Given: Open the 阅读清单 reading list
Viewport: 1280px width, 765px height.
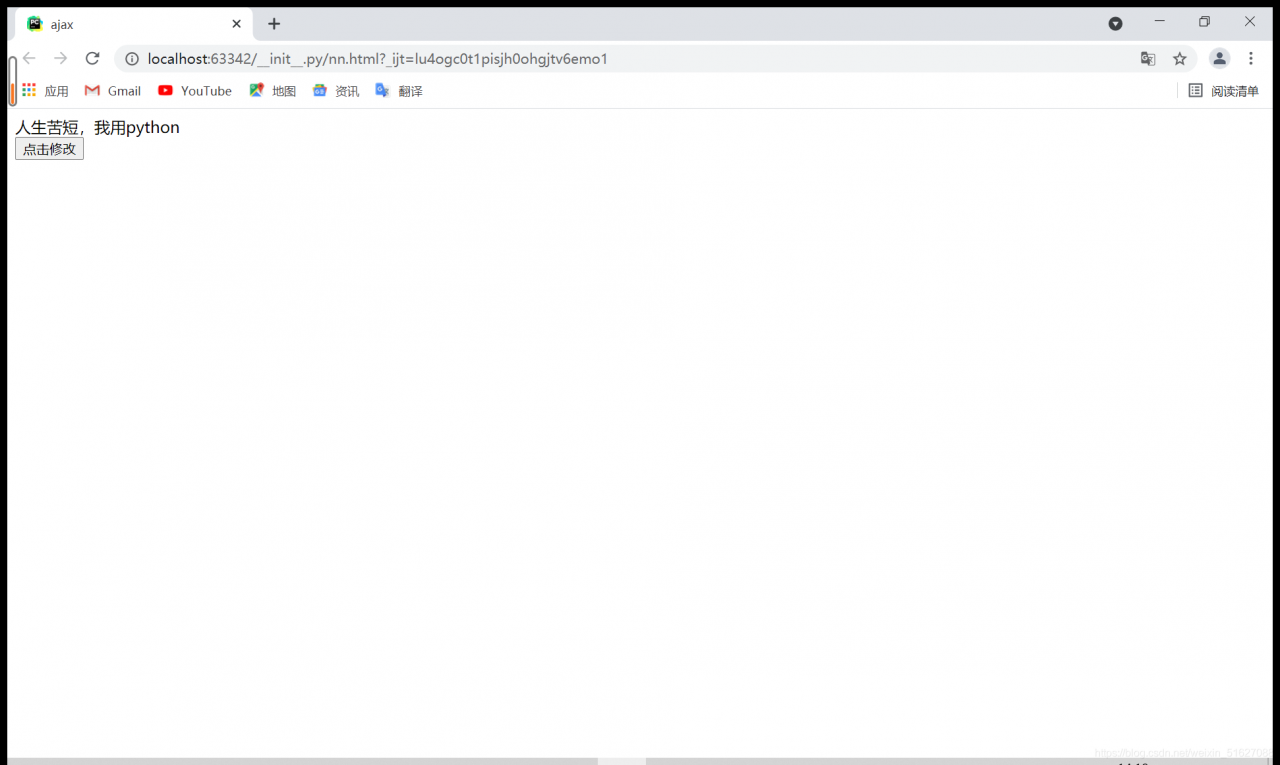Looking at the screenshot, I should (1223, 91).
